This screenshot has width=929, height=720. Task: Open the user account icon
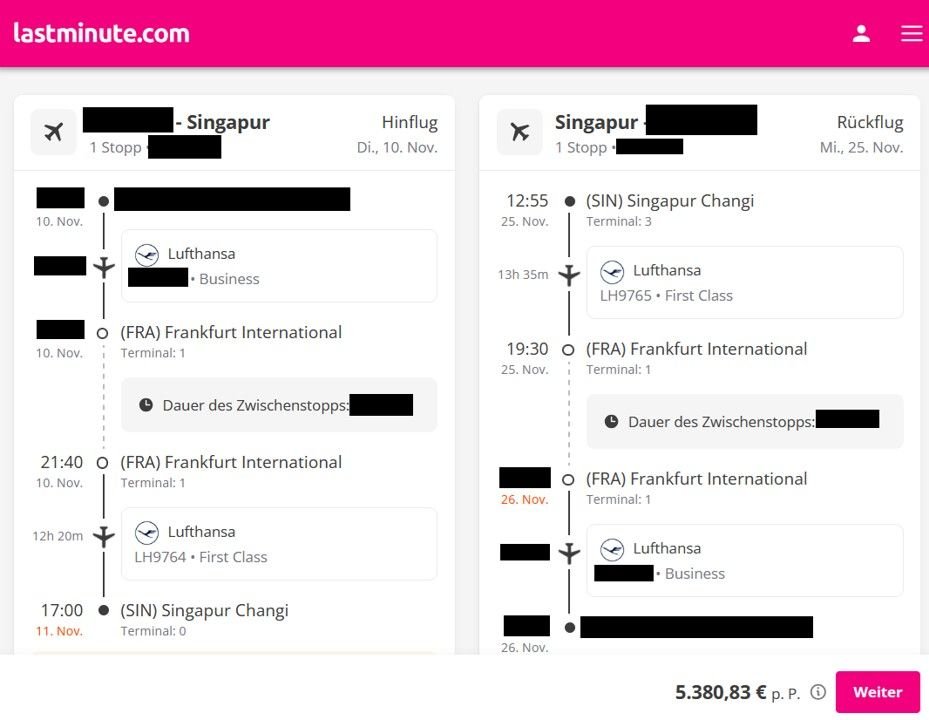pos(861,33)
